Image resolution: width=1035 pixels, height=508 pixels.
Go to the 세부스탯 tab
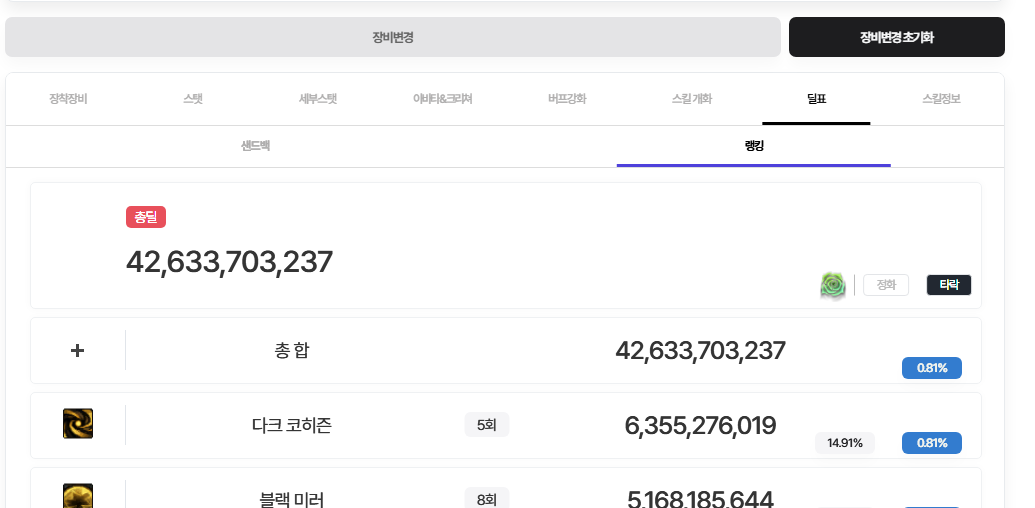point(318,99)
